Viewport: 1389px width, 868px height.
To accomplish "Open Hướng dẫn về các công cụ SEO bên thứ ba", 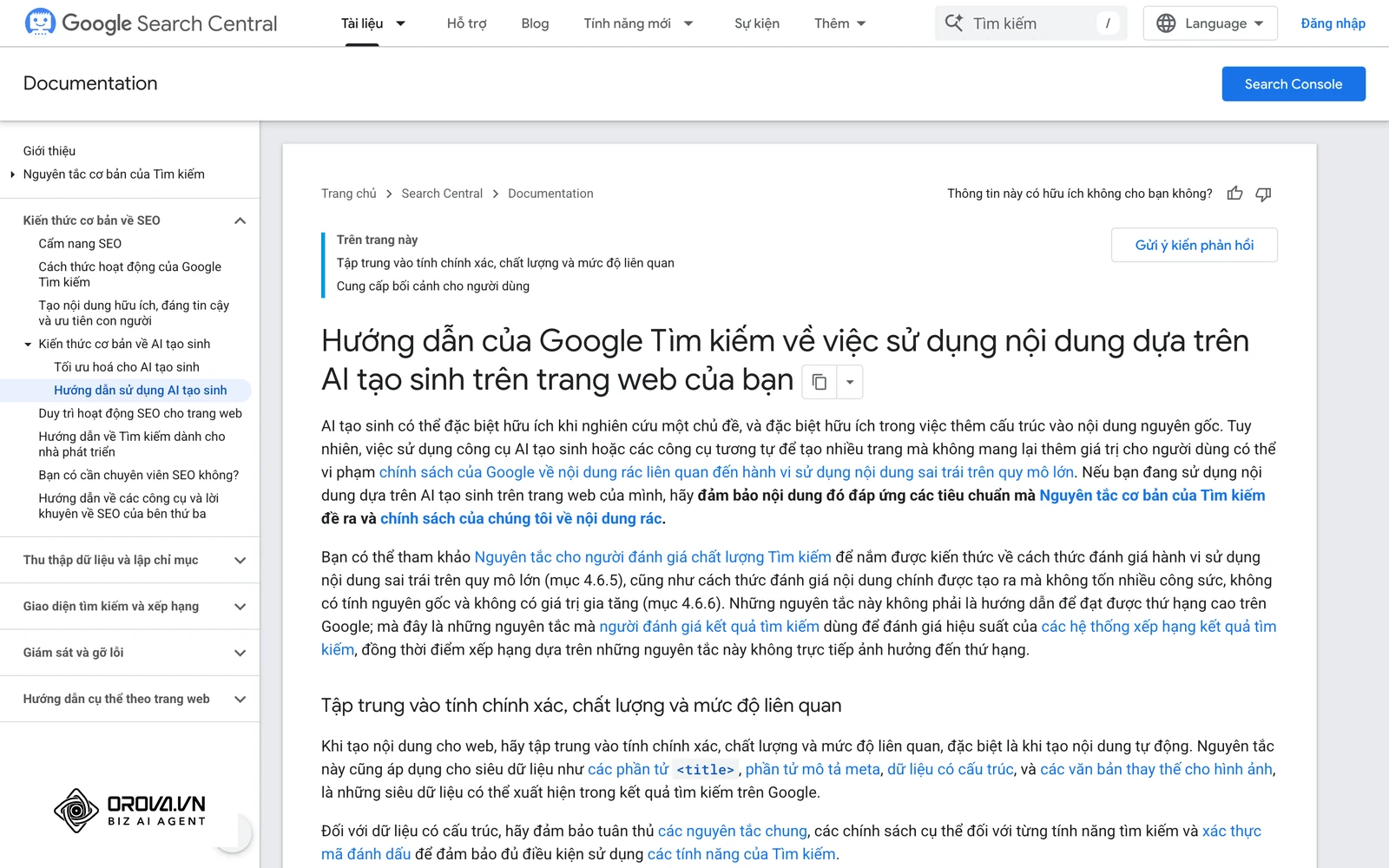I will [128, 505].
